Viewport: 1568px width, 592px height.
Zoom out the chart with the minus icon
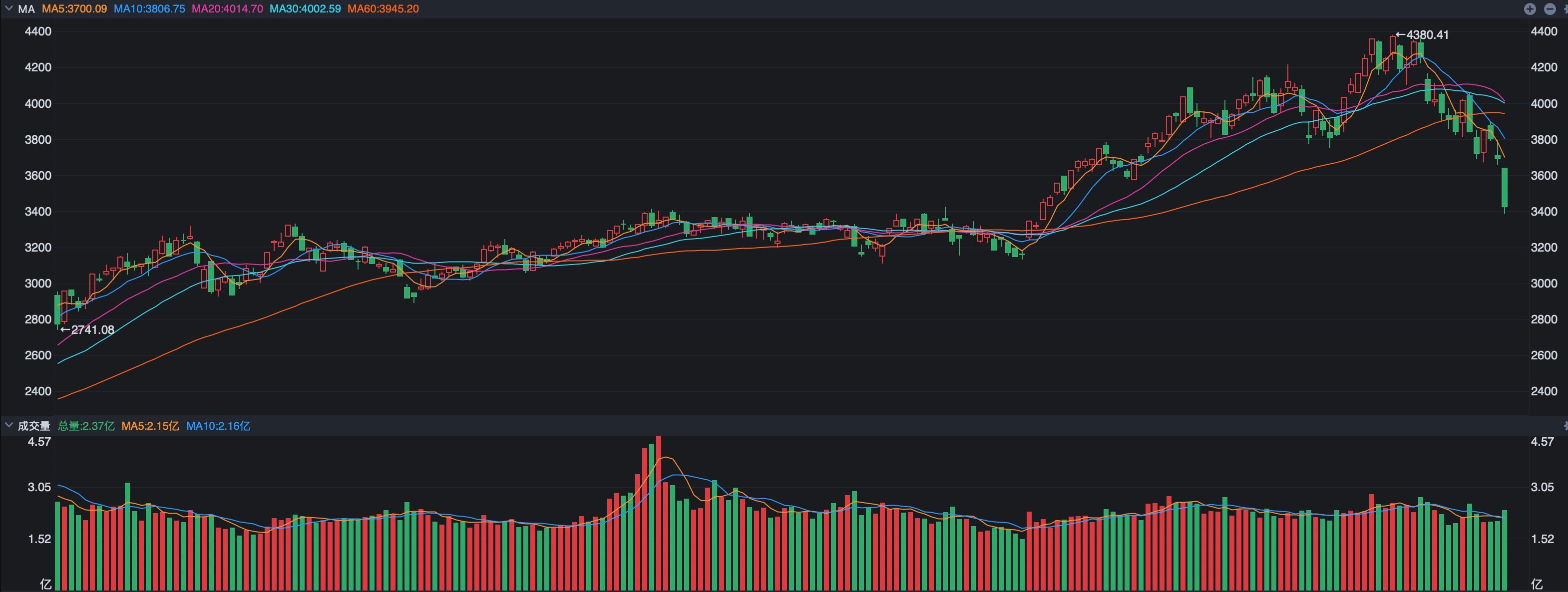click(1550, 8)
